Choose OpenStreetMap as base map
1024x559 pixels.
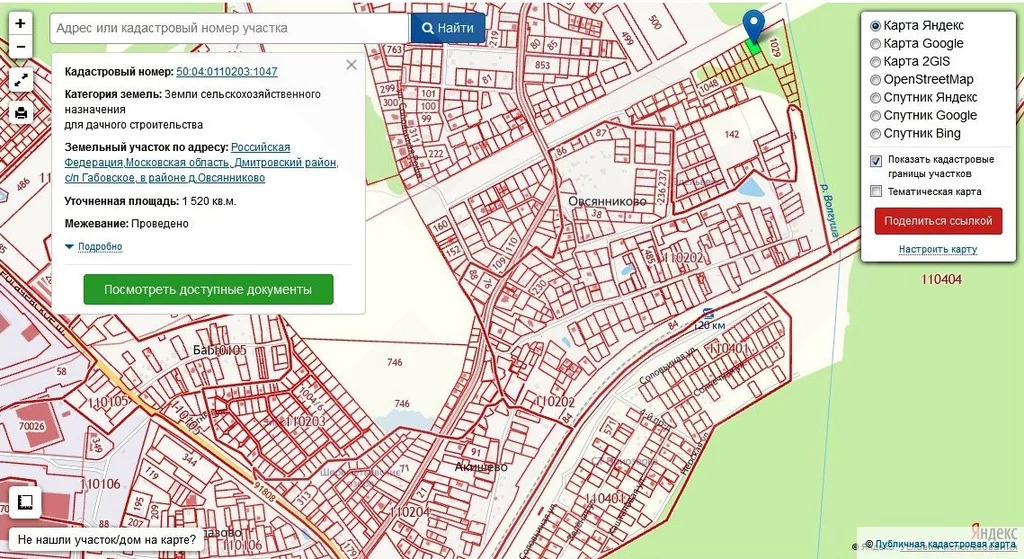tap(876, 80)
